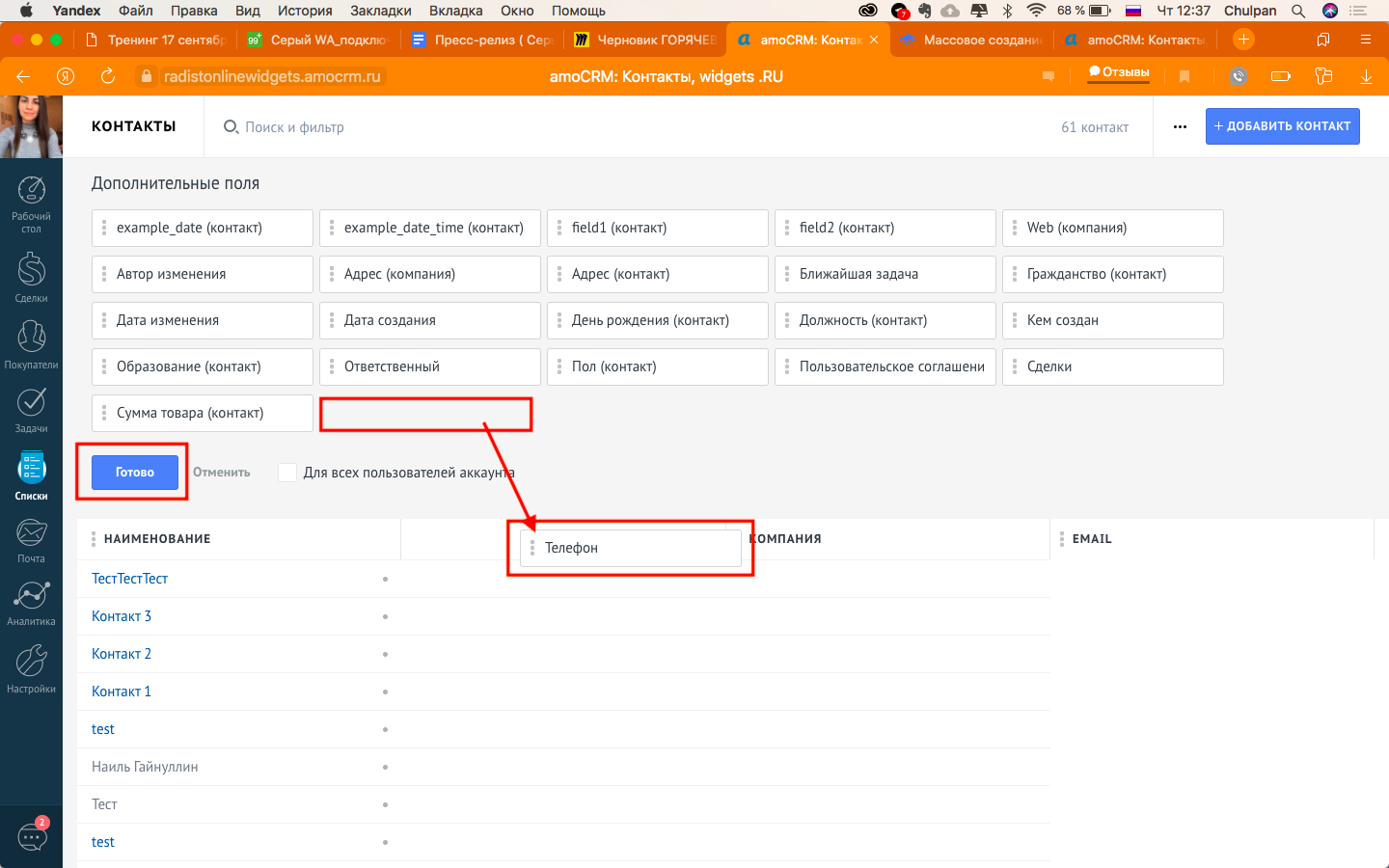Viewport: 1389px width, 868px height.
Task: Open the chat icon with notification badge
Action: click(x=32, y=836)
